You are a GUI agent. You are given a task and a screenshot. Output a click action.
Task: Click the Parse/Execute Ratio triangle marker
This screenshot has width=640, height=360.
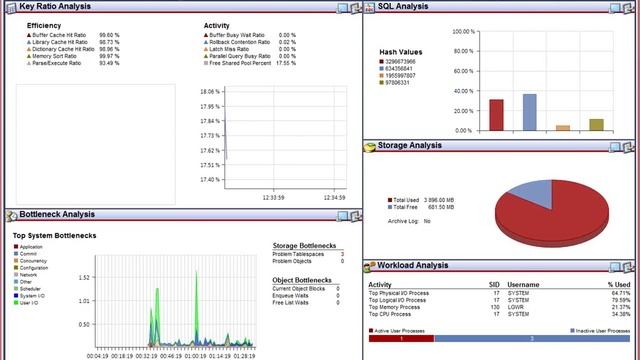(29, 63)
